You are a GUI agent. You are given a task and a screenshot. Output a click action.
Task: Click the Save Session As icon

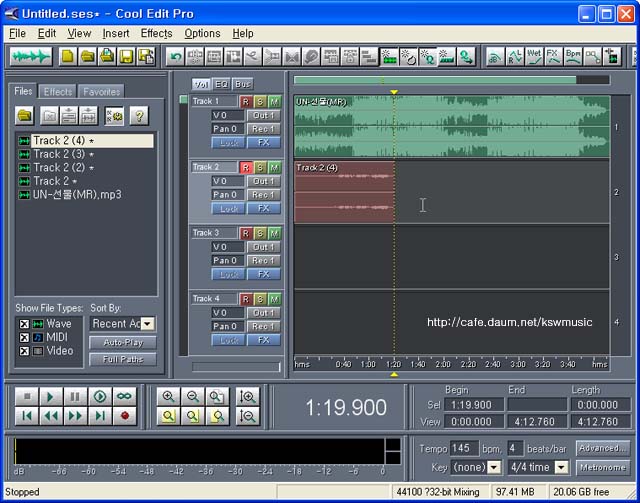click(x=146, y=57)
